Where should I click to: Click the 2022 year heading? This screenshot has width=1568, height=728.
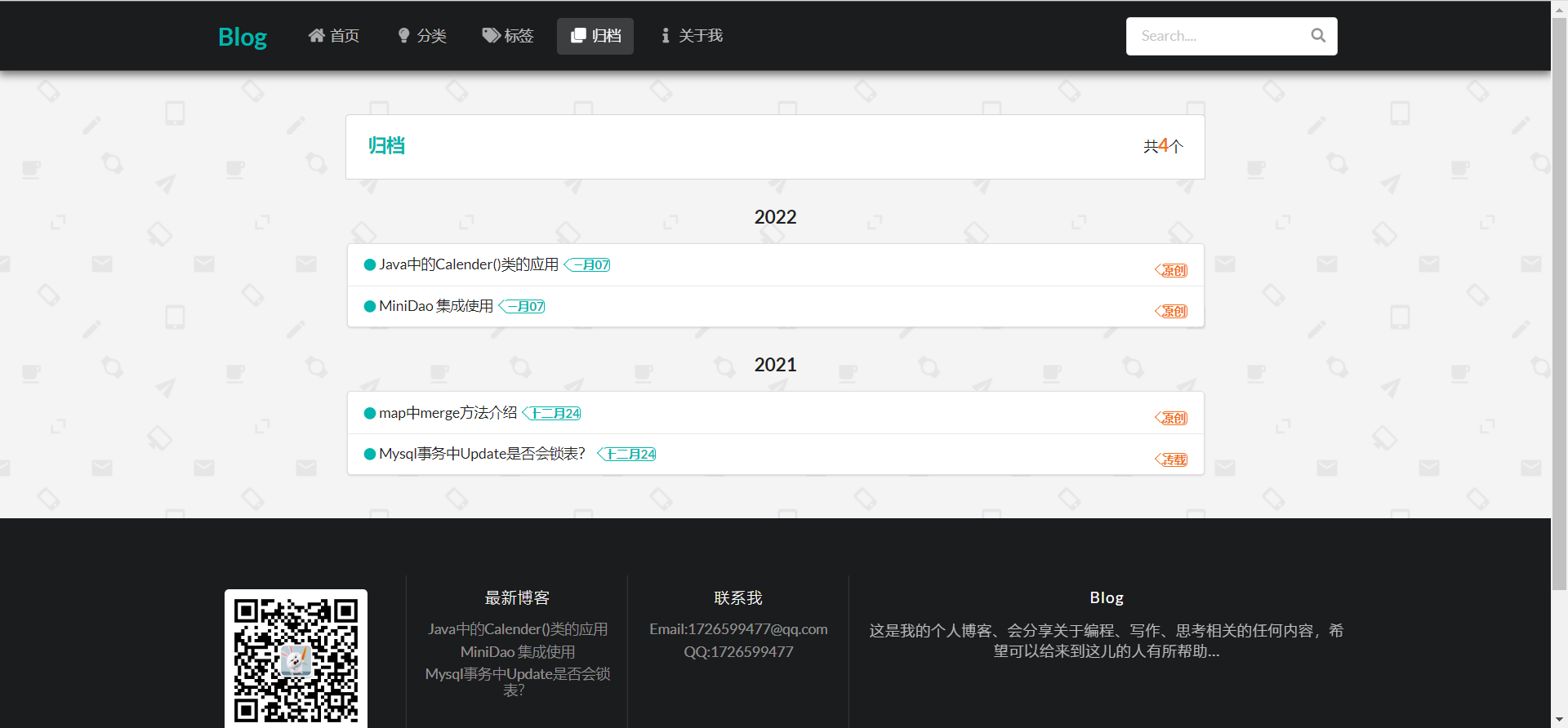pyautogui.click(x=775, y=217)
